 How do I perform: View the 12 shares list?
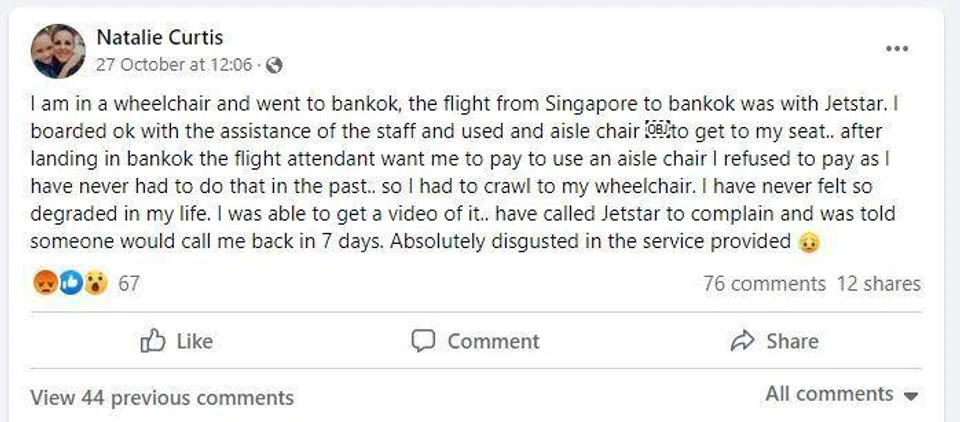pyautogui.click(x=878, y=284)
